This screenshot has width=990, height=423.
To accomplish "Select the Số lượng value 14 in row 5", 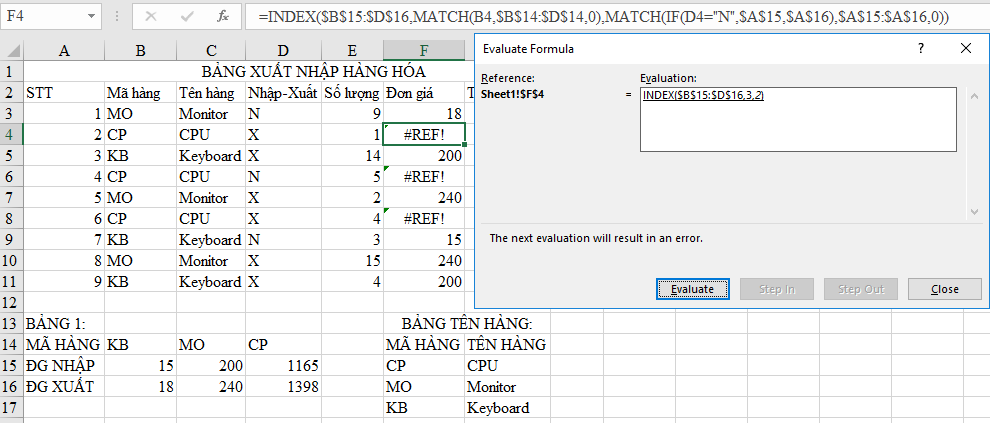I will (352, 155).
